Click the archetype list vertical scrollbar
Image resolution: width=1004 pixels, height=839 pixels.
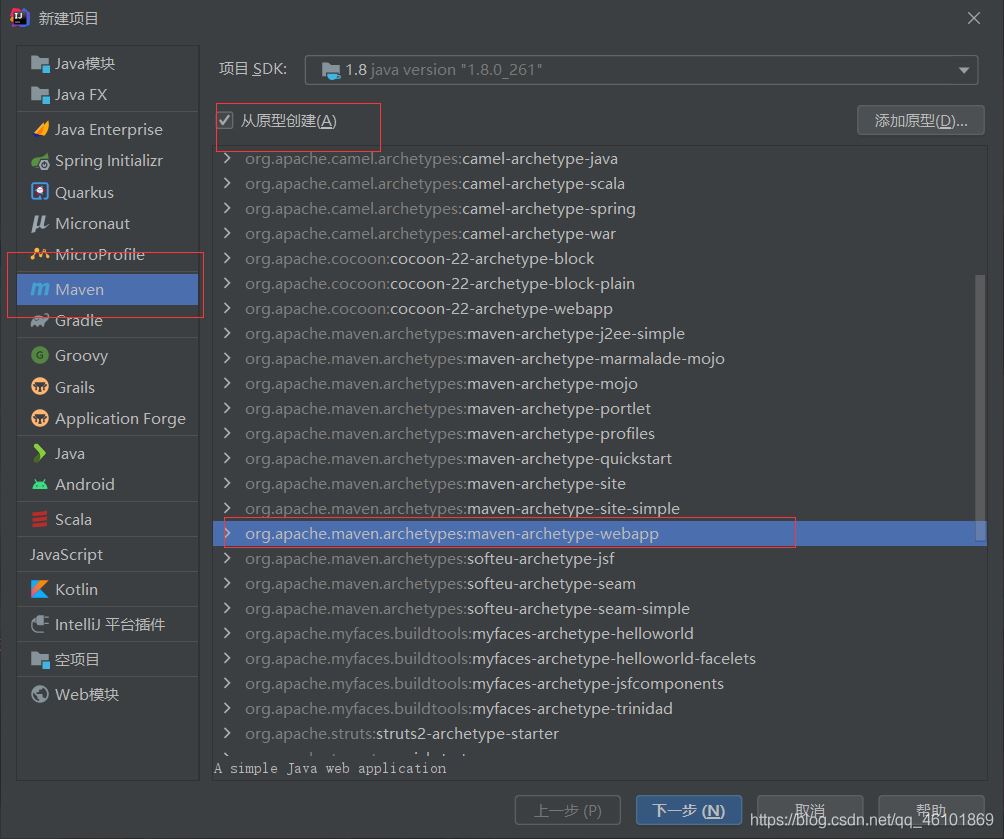(x=980, y=407)
